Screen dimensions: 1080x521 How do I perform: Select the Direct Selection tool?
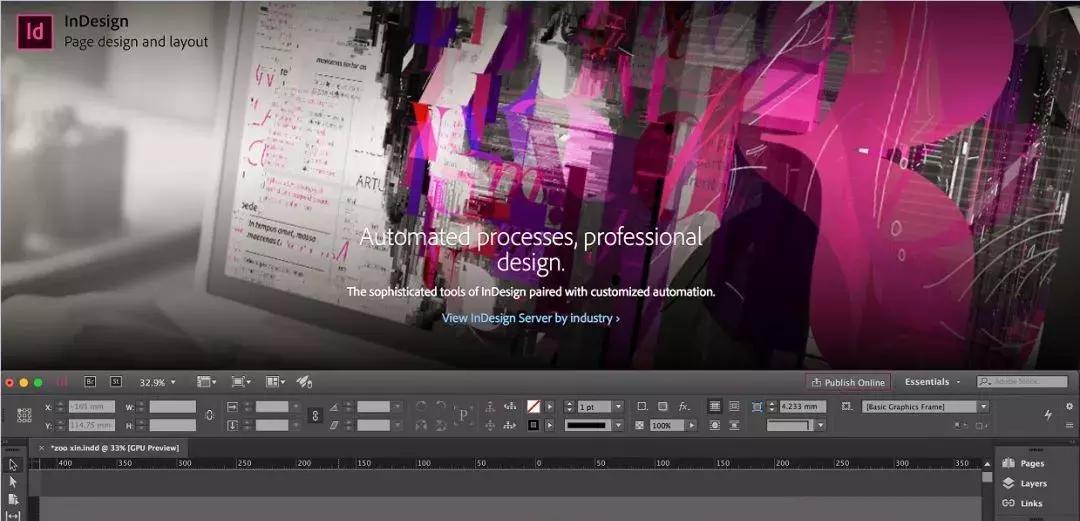pyautogui.click(x=13, y=482)
